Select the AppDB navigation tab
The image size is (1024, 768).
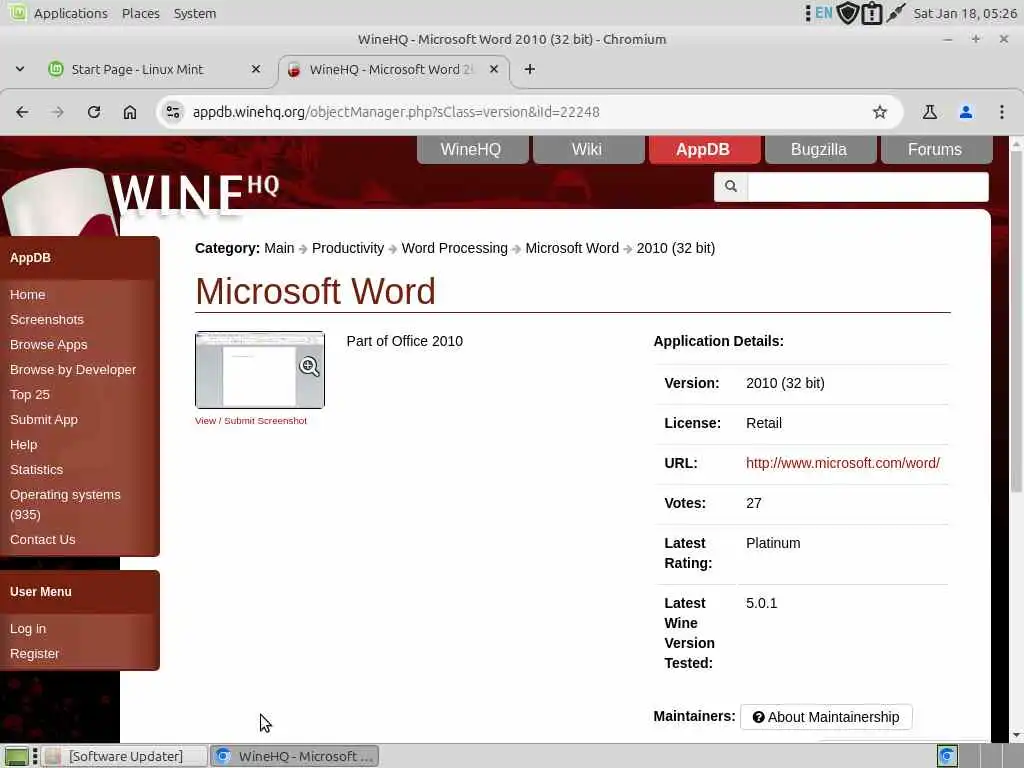coord(703,150)
